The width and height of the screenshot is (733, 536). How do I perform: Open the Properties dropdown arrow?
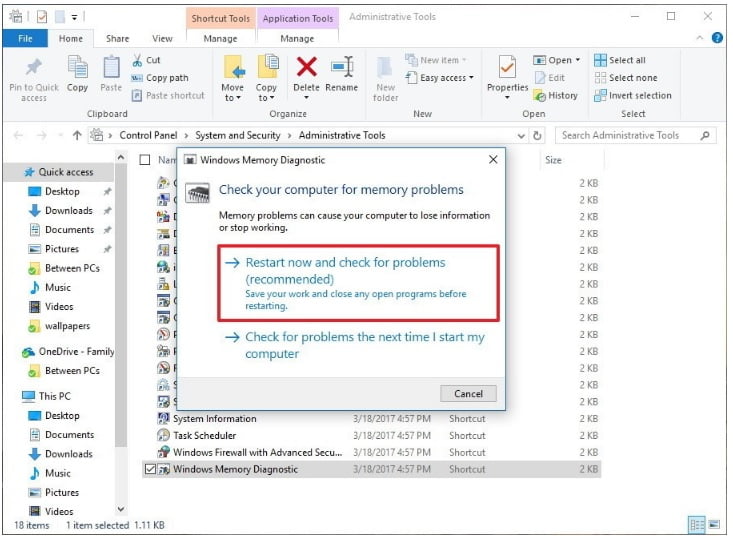coord(507,98)
